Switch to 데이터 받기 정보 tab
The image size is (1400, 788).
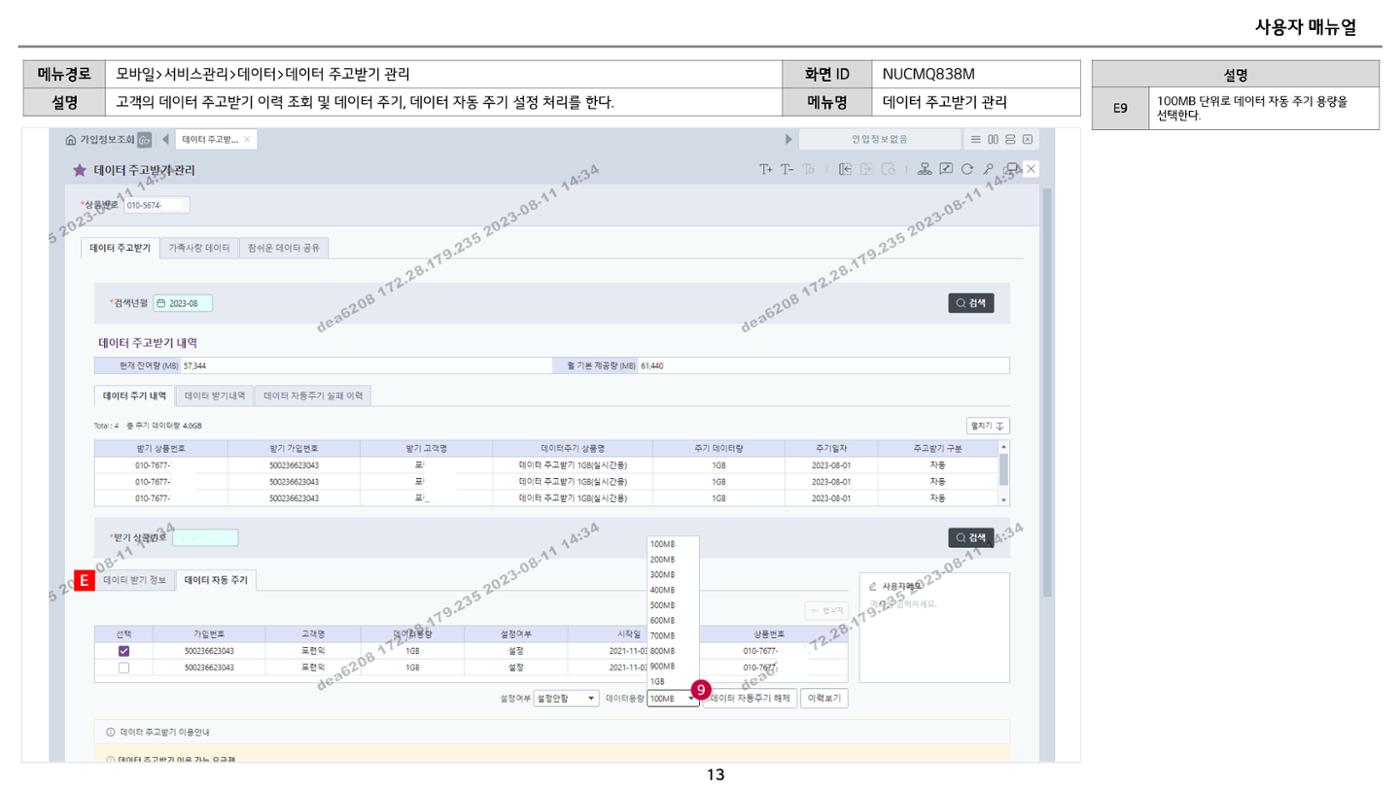click(135, 580)
